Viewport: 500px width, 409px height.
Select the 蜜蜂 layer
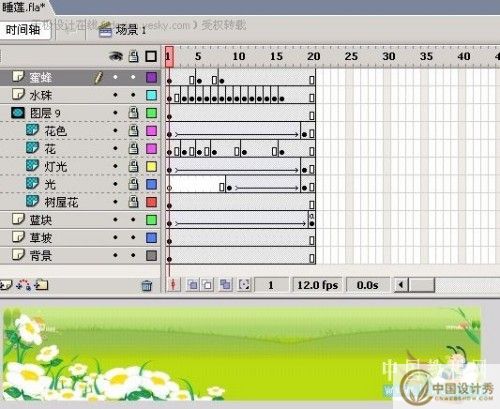[80, 78]
